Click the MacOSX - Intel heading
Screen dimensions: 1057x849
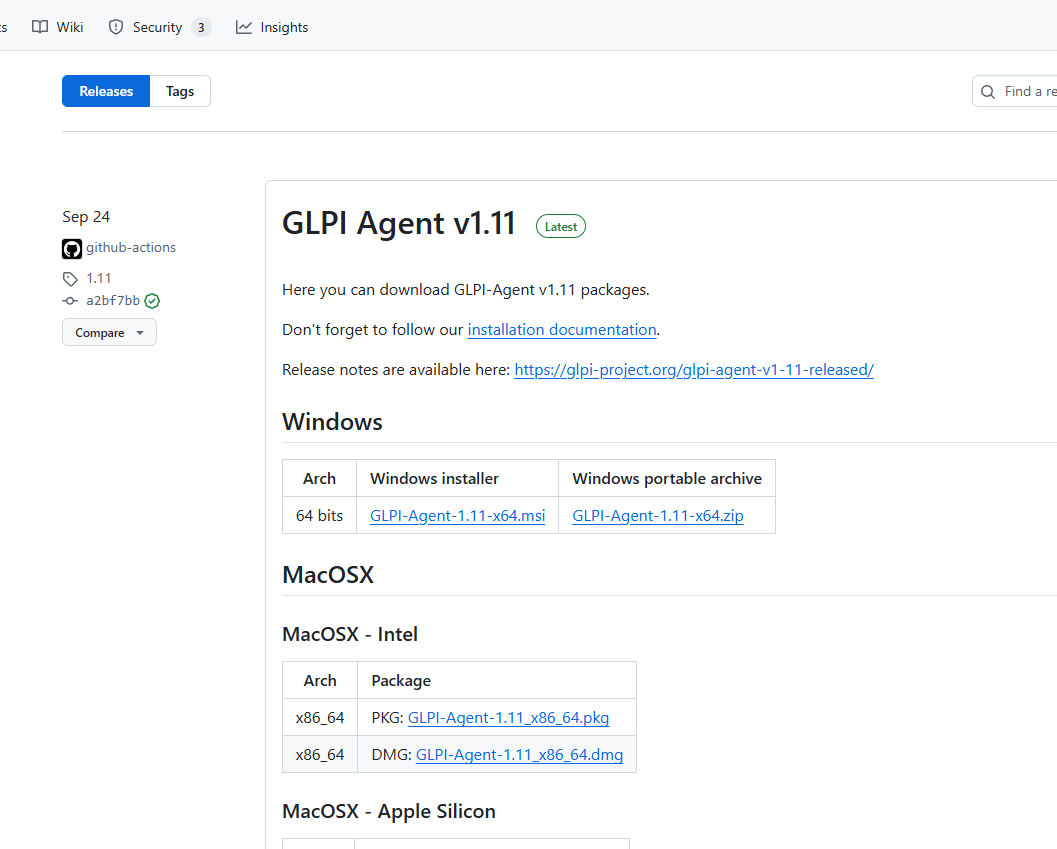[350, 634]
